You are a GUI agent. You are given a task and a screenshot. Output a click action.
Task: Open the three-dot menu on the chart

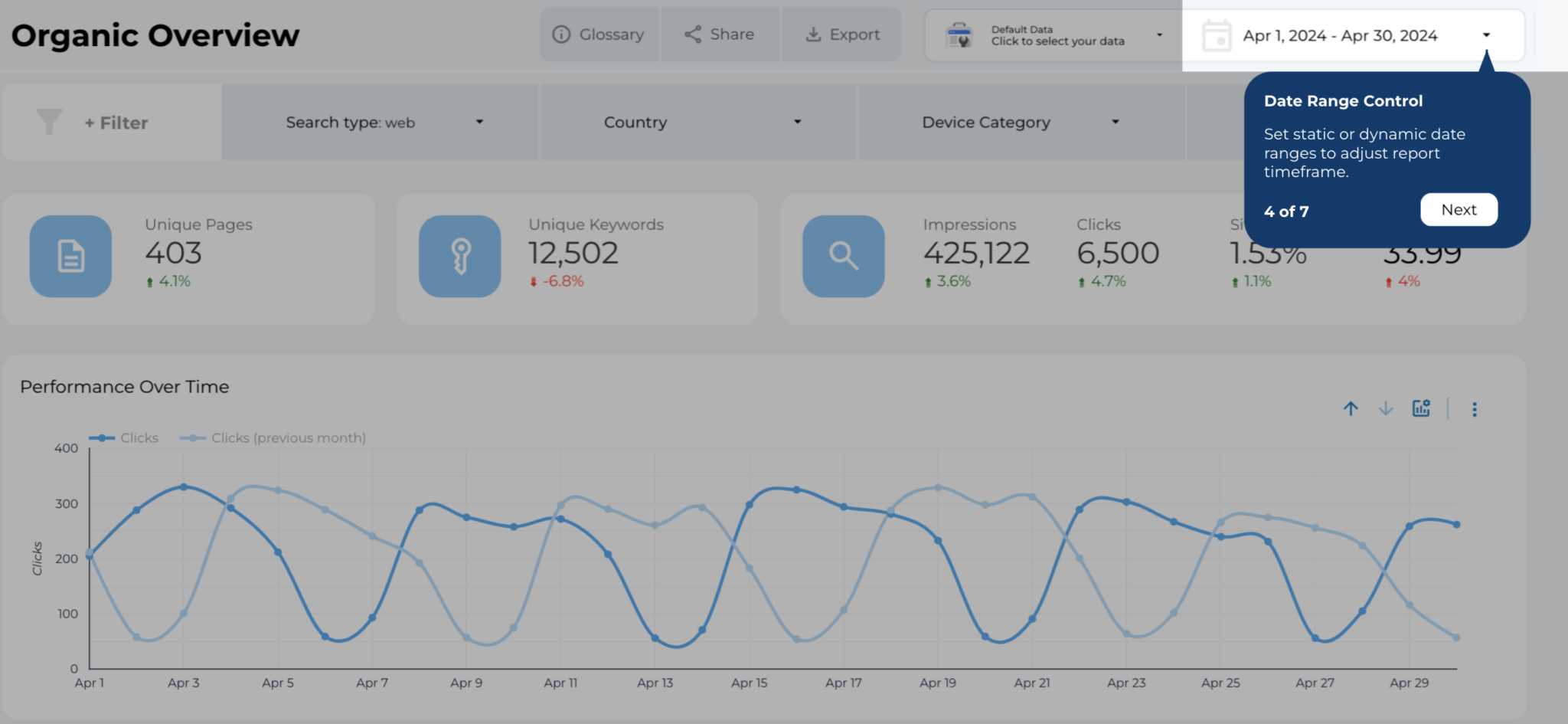[x=1473, y=408]
